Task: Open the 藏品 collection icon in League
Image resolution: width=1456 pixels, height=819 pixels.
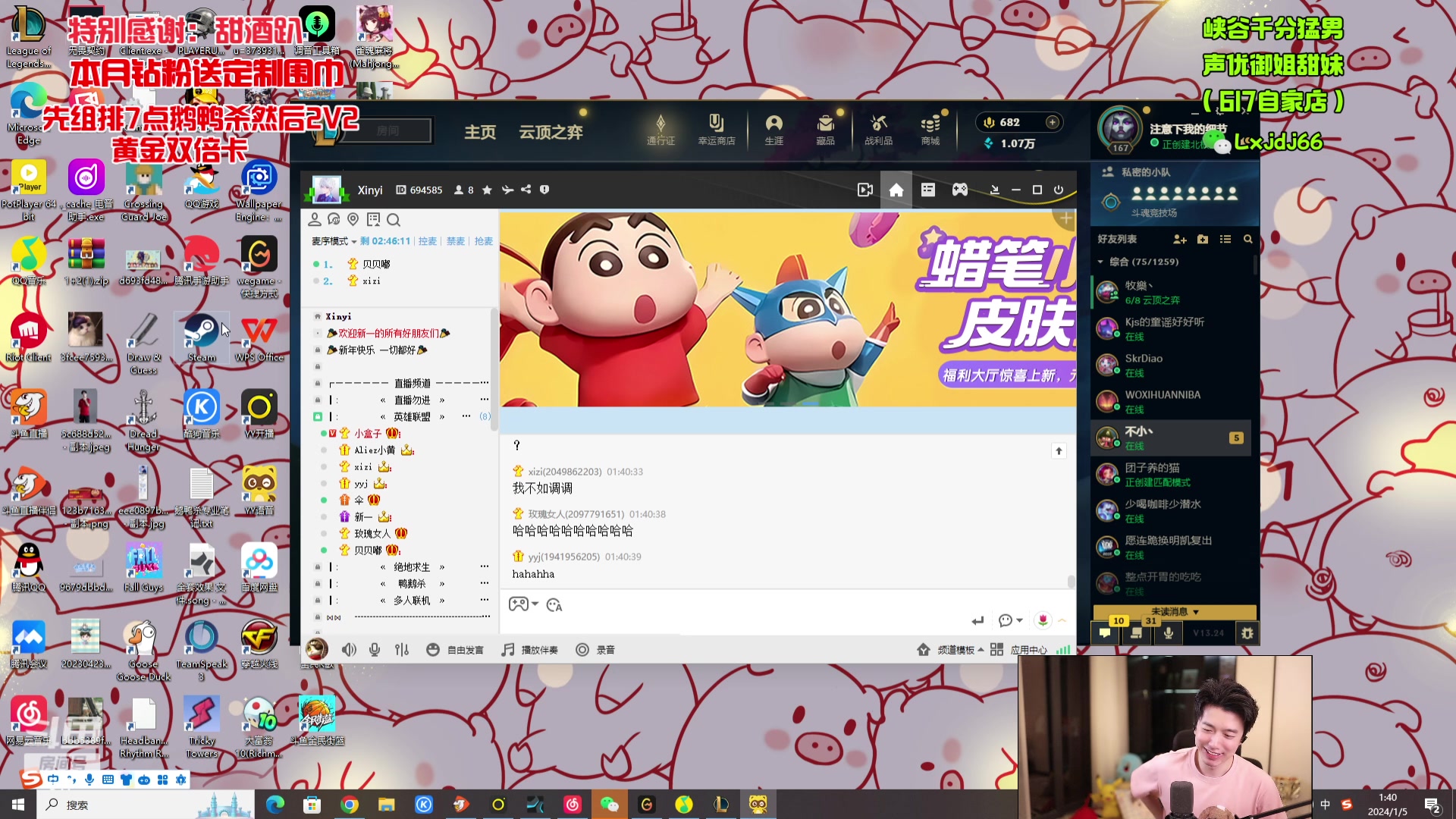Action: (x=825, y=130)
